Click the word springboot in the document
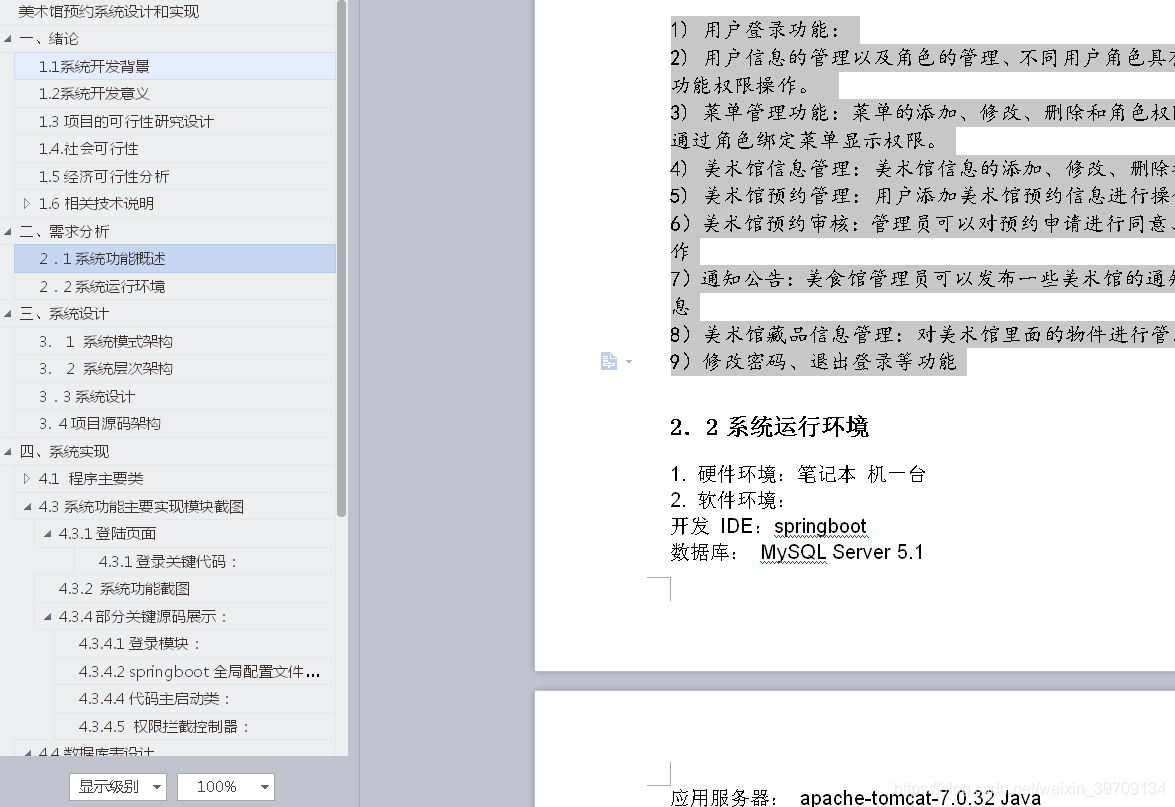 pyautogui.click(x=820, y=526)
